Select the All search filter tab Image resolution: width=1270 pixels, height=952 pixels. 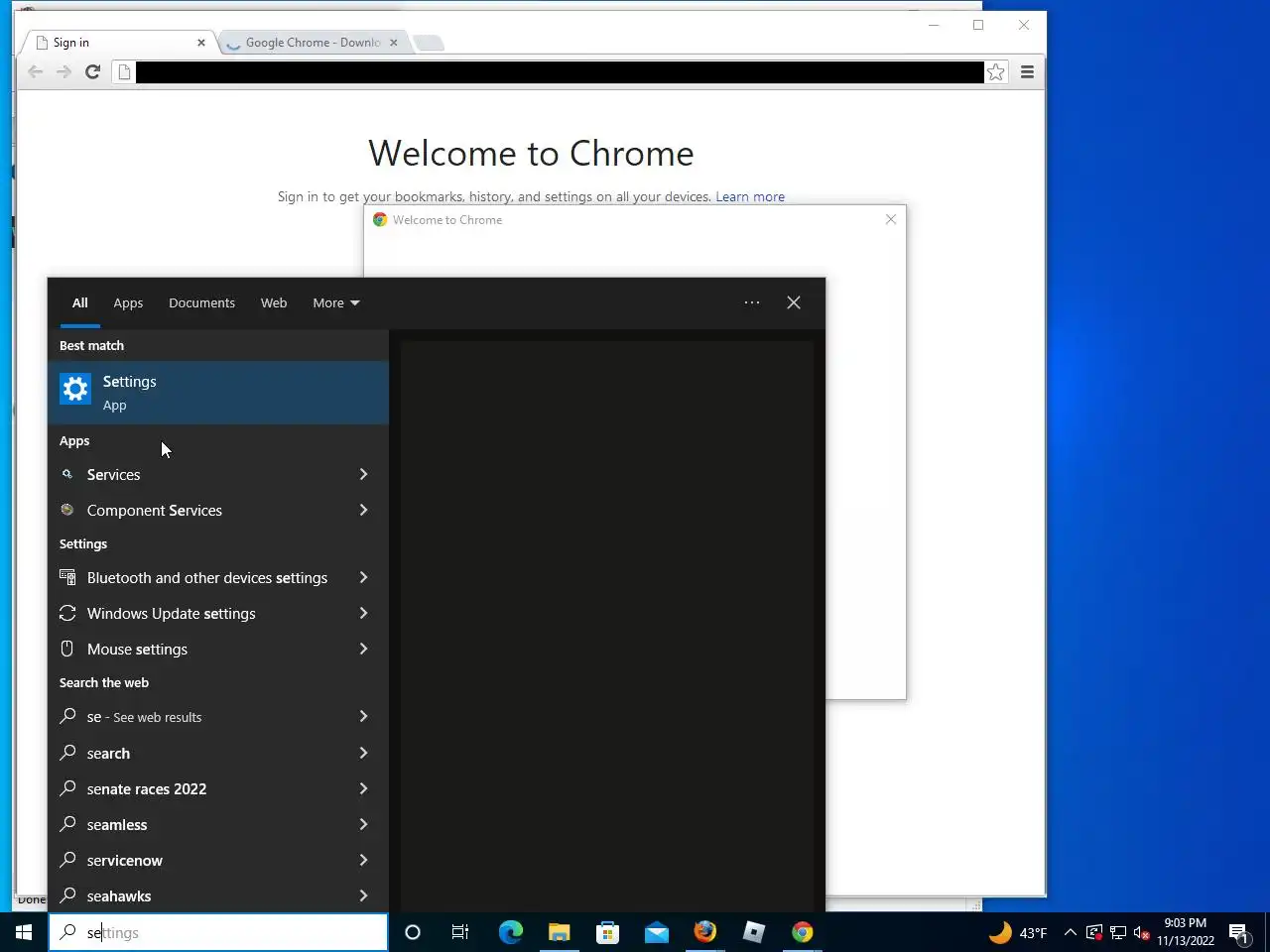pos(80,302)
